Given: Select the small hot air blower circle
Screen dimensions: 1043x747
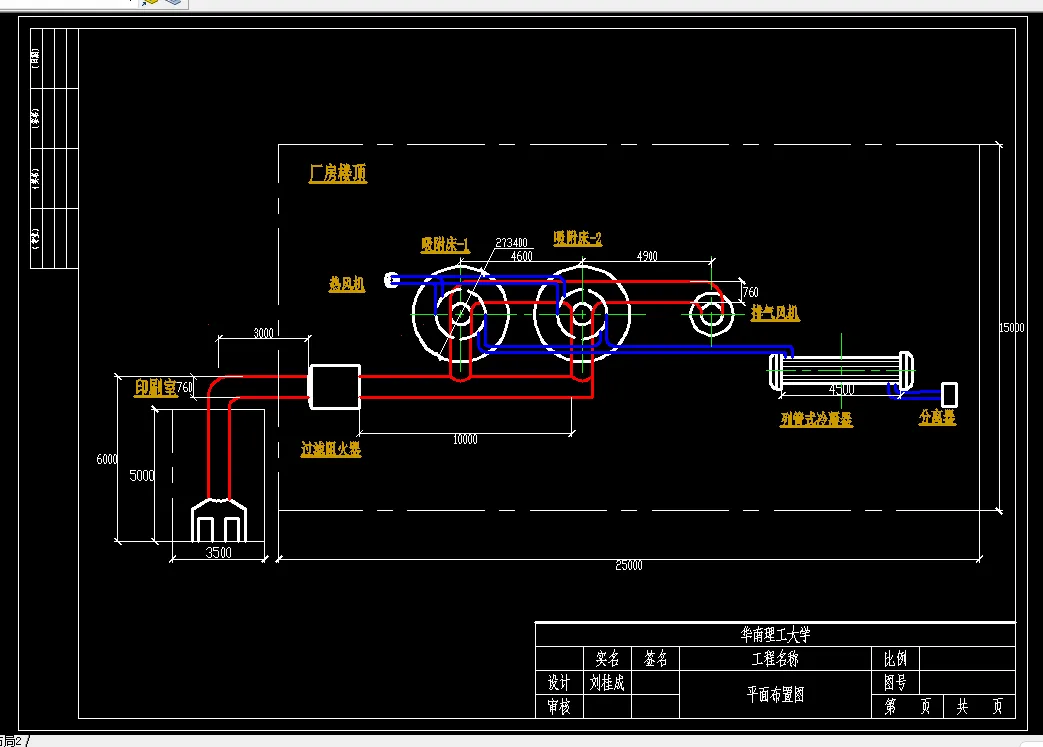Looking at the screenshot, I should coord(392,280).
